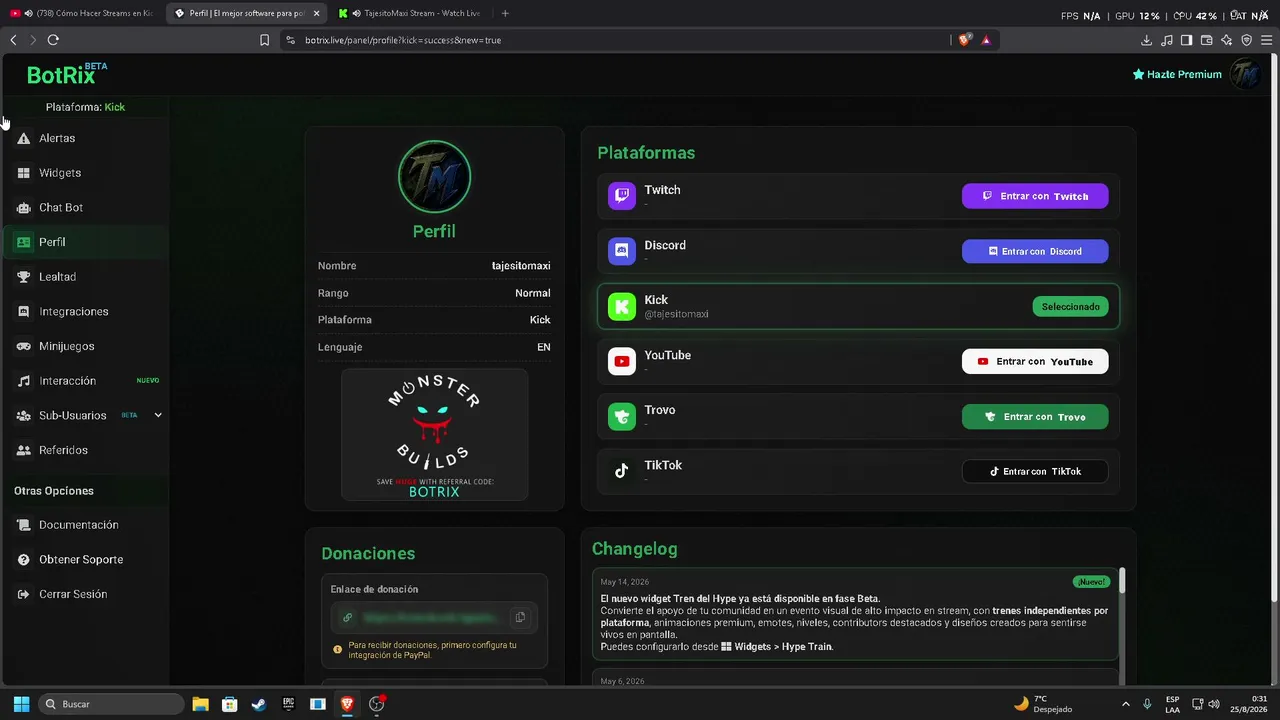This screenshot has width=1280, height=720.
Task: Open Integraciones from the sidebar
Action: pyautogui.click(x=85, y=311)
